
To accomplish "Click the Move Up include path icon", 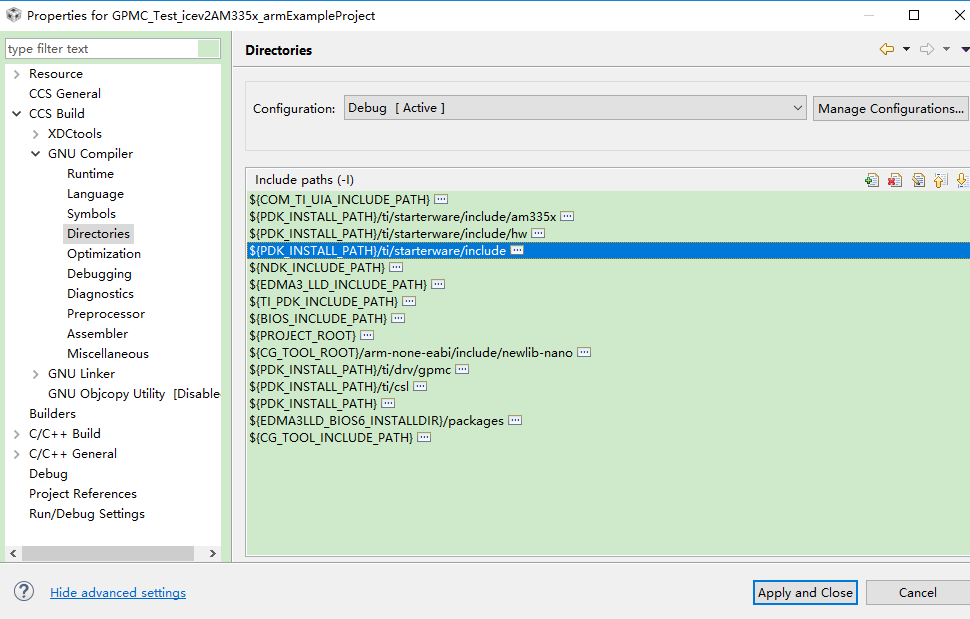I will 940,180.
